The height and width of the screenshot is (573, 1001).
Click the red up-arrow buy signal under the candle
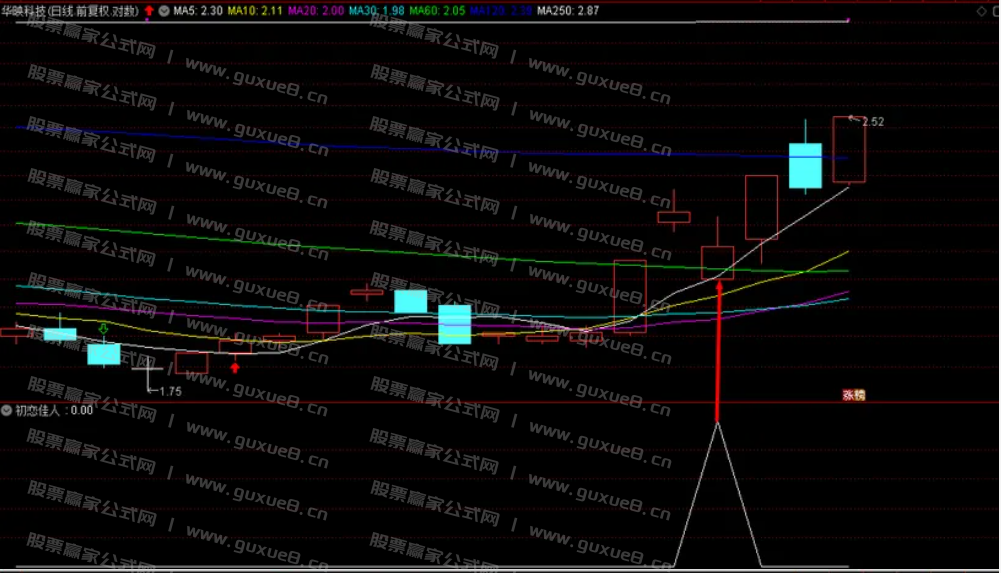click(x=235, y=367)
